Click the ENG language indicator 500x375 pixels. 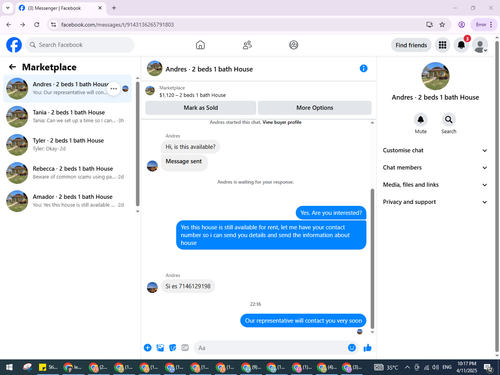[447, 367]
